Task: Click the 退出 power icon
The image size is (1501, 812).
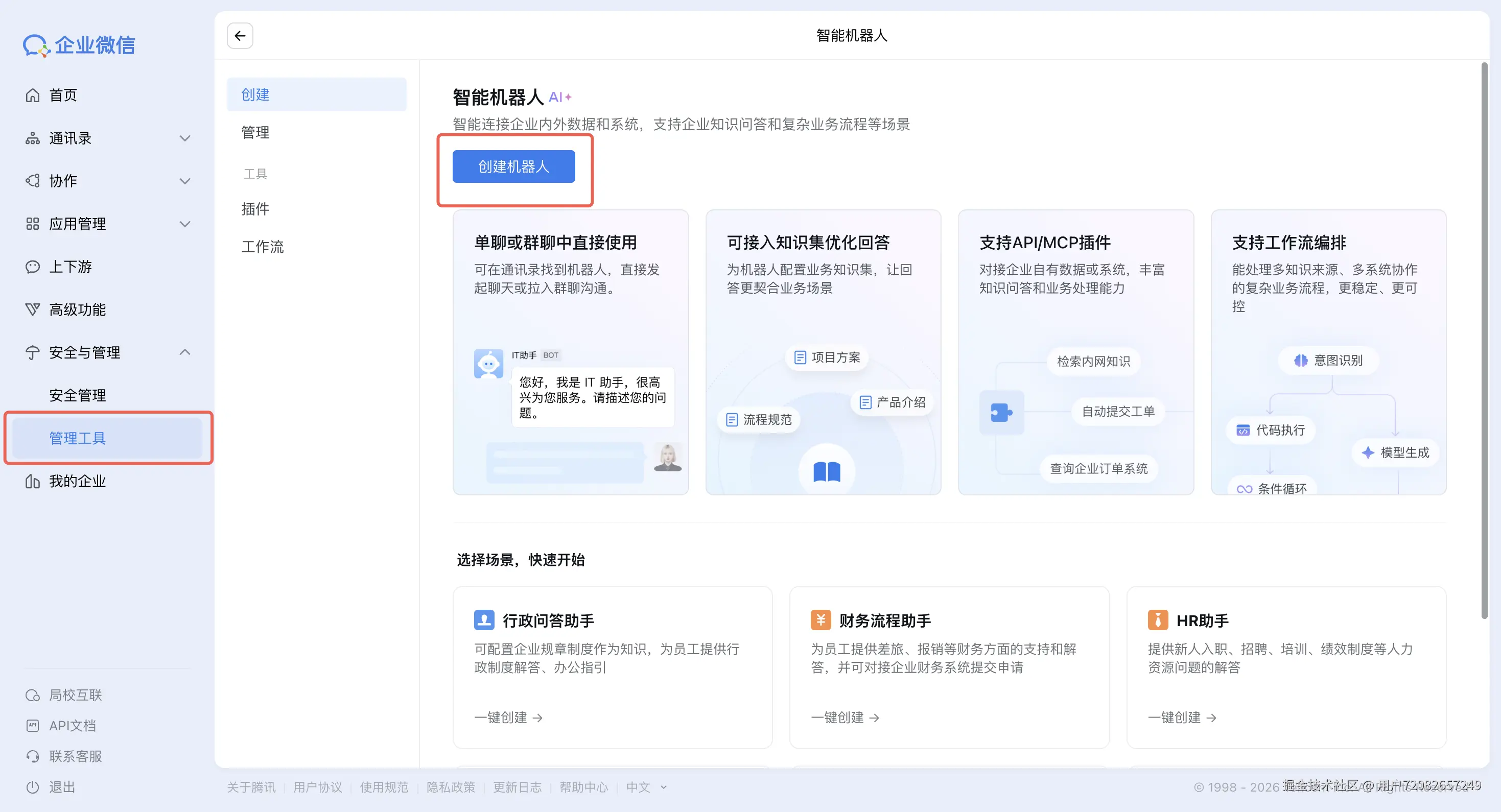Action: [x=33, y=787]
